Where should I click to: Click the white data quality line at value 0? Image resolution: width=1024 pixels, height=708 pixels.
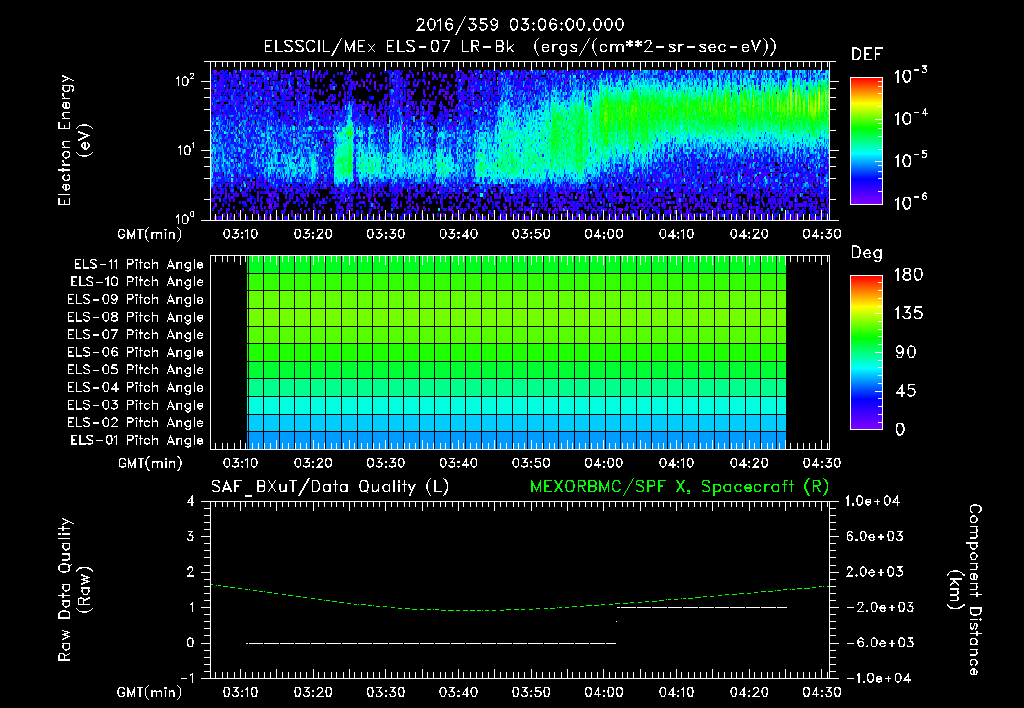pos(431,643)
